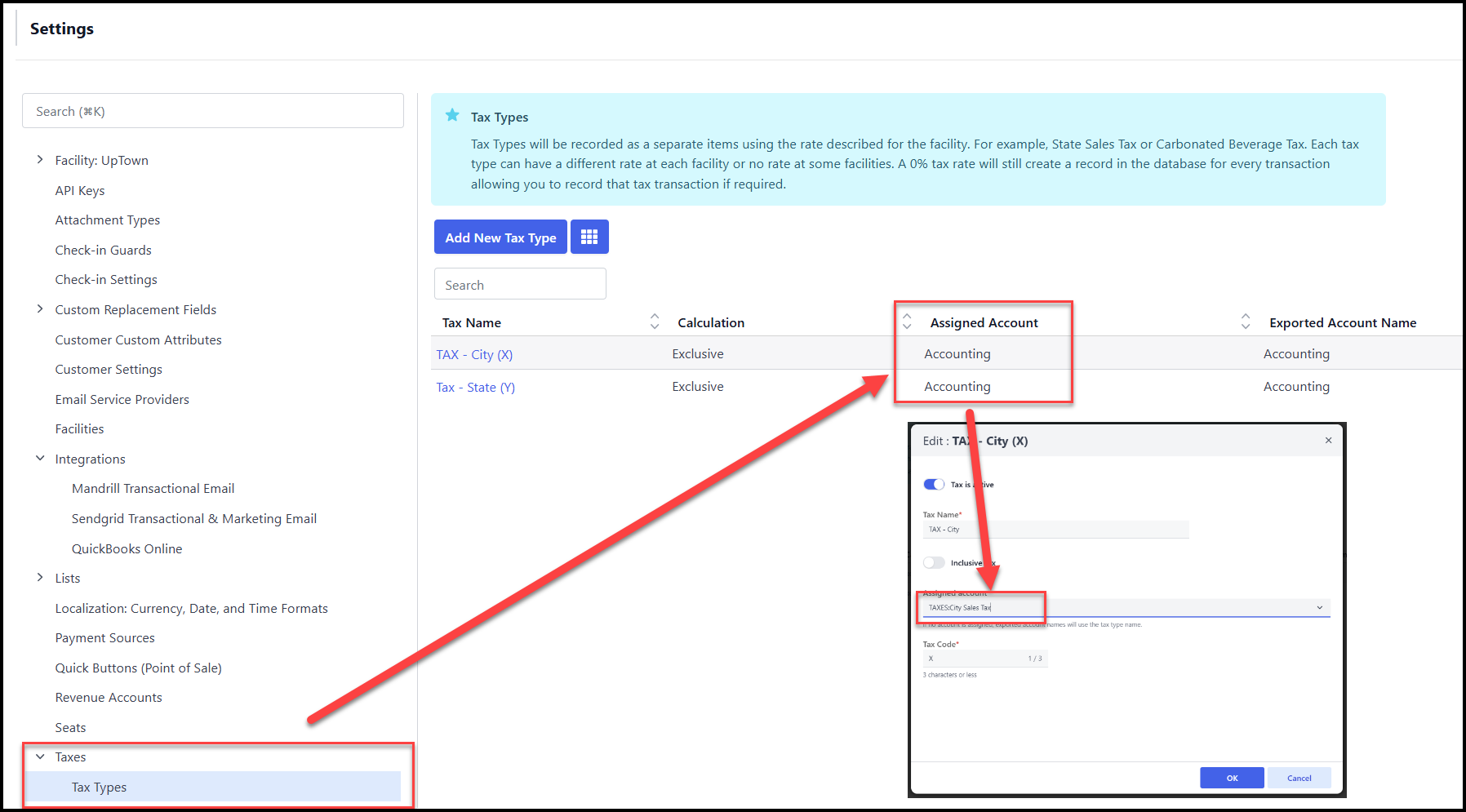Open the TAX - City (X) link
This screenshot has height=812, width=1466.
click(474, 354)
